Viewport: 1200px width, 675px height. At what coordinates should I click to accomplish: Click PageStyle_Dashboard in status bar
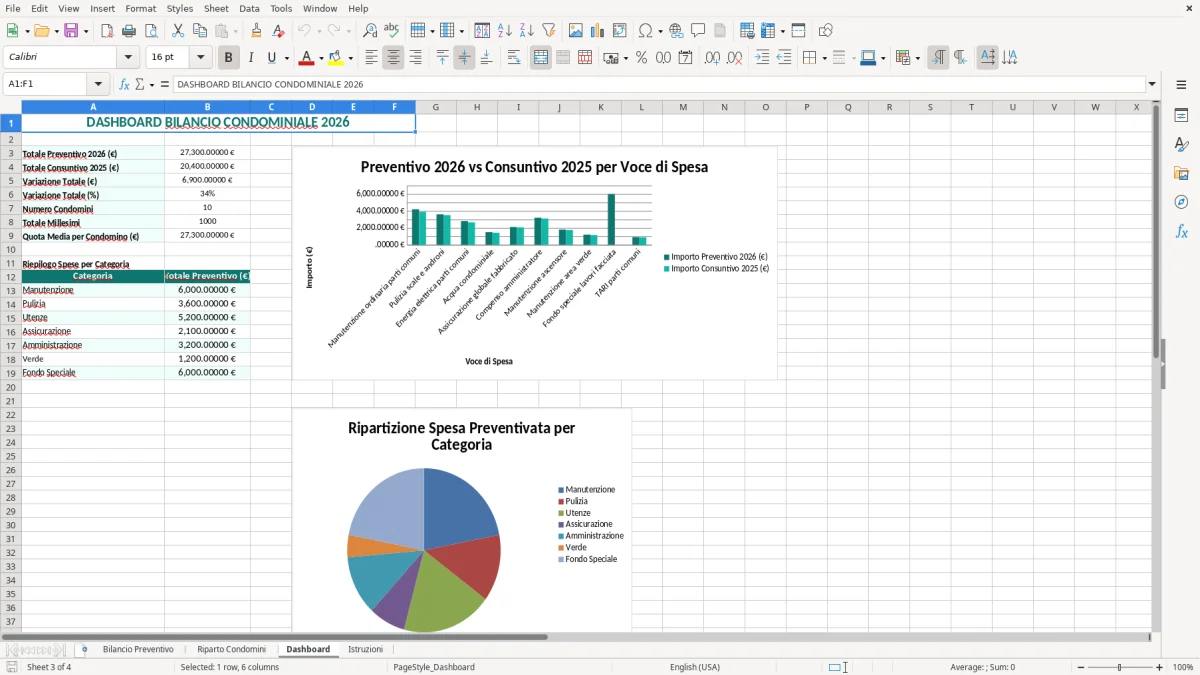pyautogui.click(x=434, y=667)
